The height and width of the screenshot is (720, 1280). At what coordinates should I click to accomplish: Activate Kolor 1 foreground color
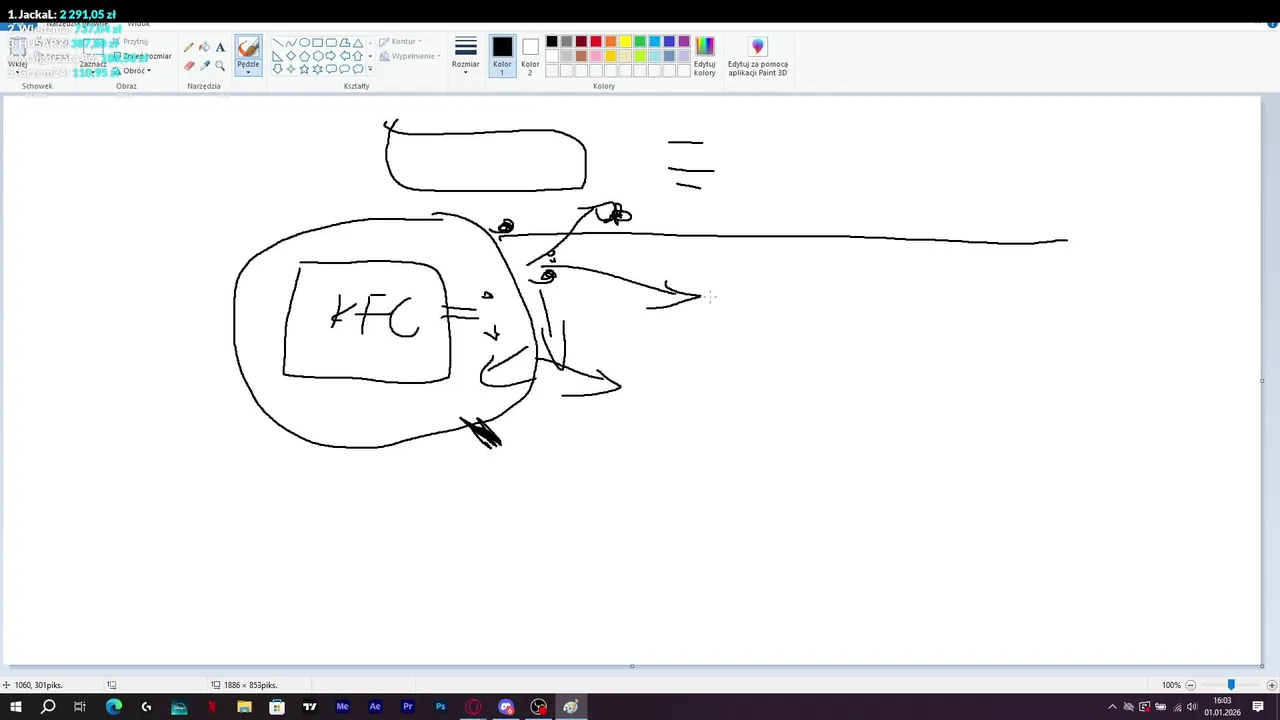502,56
